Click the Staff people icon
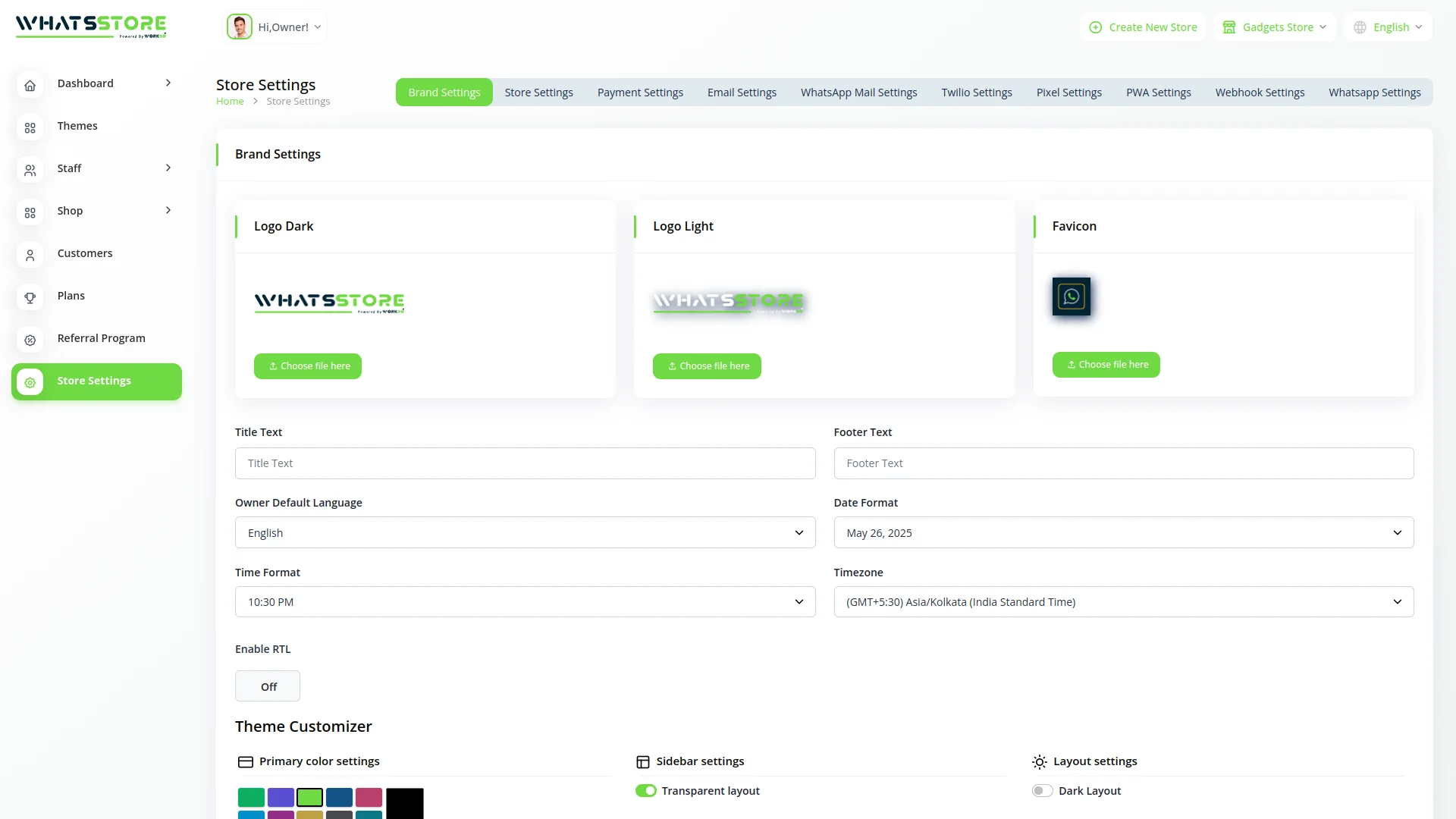 point(30,170)
